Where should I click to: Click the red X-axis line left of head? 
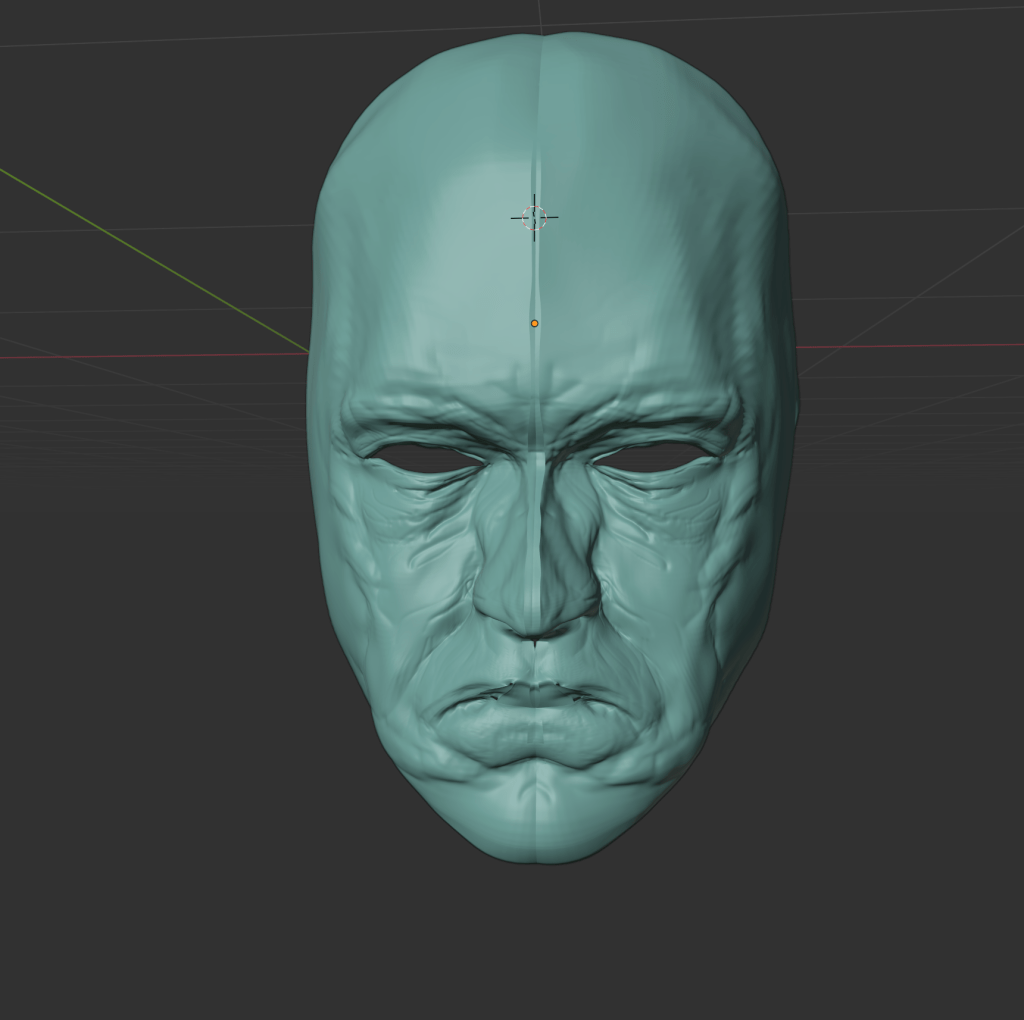click(150, 355)
